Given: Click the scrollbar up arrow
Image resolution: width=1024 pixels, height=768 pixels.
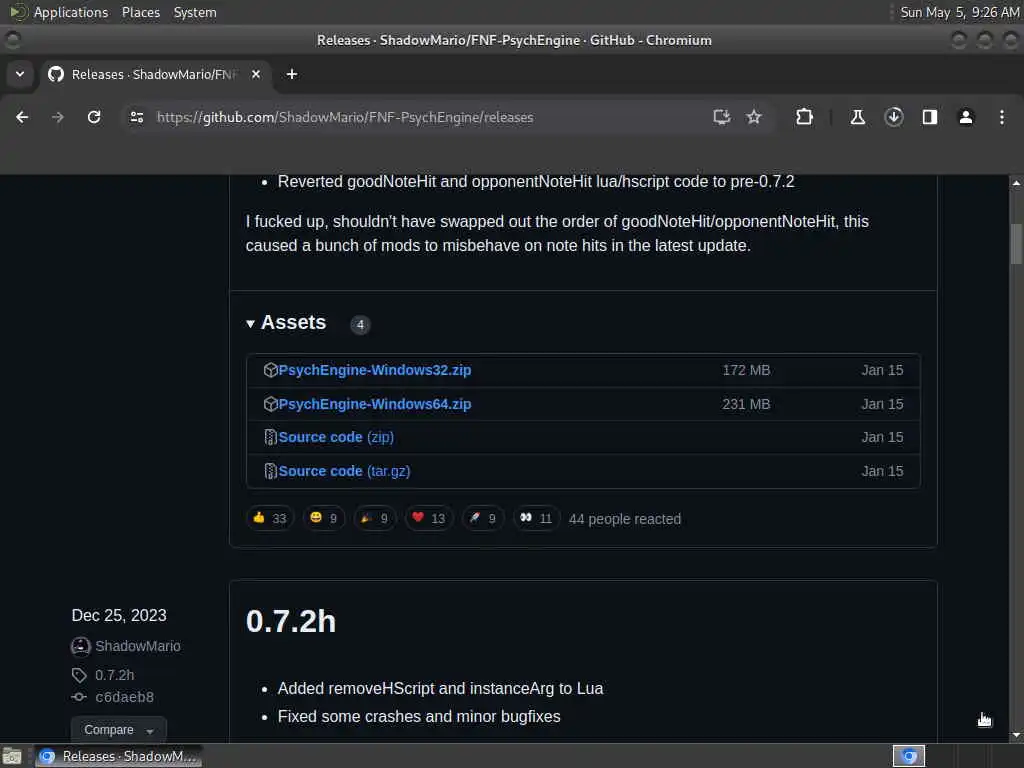Looking at the screenshot, I should pyautogui.click(x=1016, y=184).
